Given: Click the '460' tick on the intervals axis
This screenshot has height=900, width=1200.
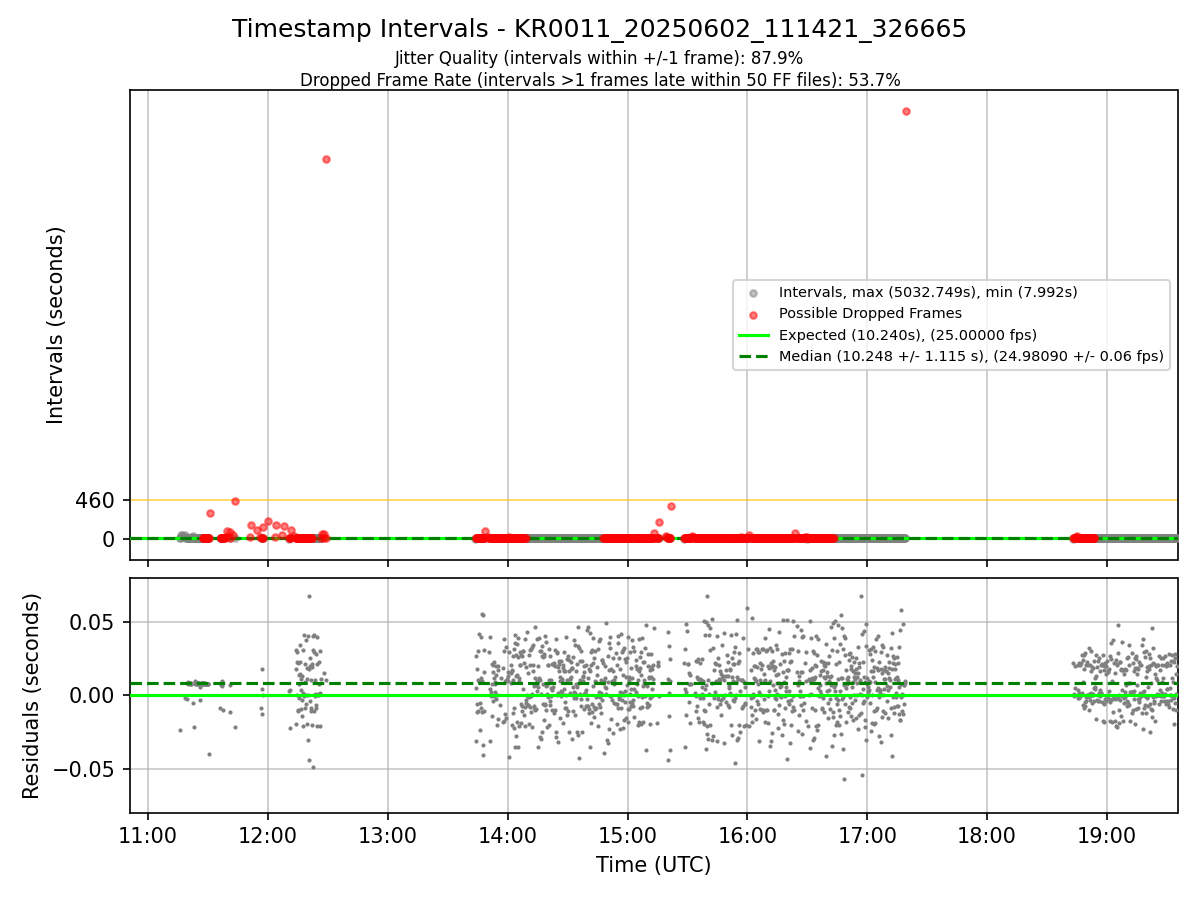Looking at the screenshot, I should click(95, 500).
